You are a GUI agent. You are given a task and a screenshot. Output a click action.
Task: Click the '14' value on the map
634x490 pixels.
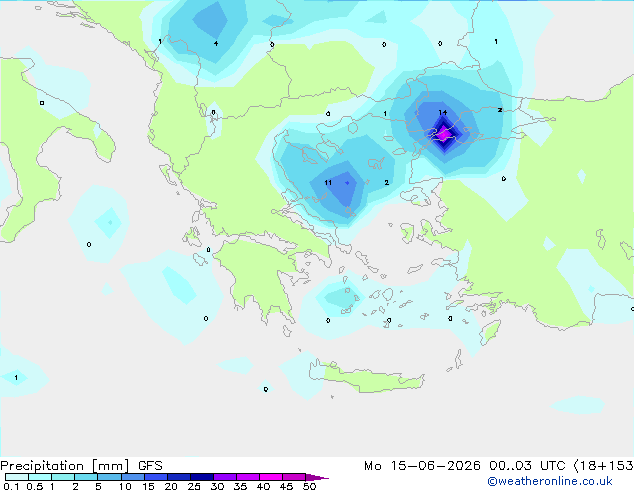(443, 112)
